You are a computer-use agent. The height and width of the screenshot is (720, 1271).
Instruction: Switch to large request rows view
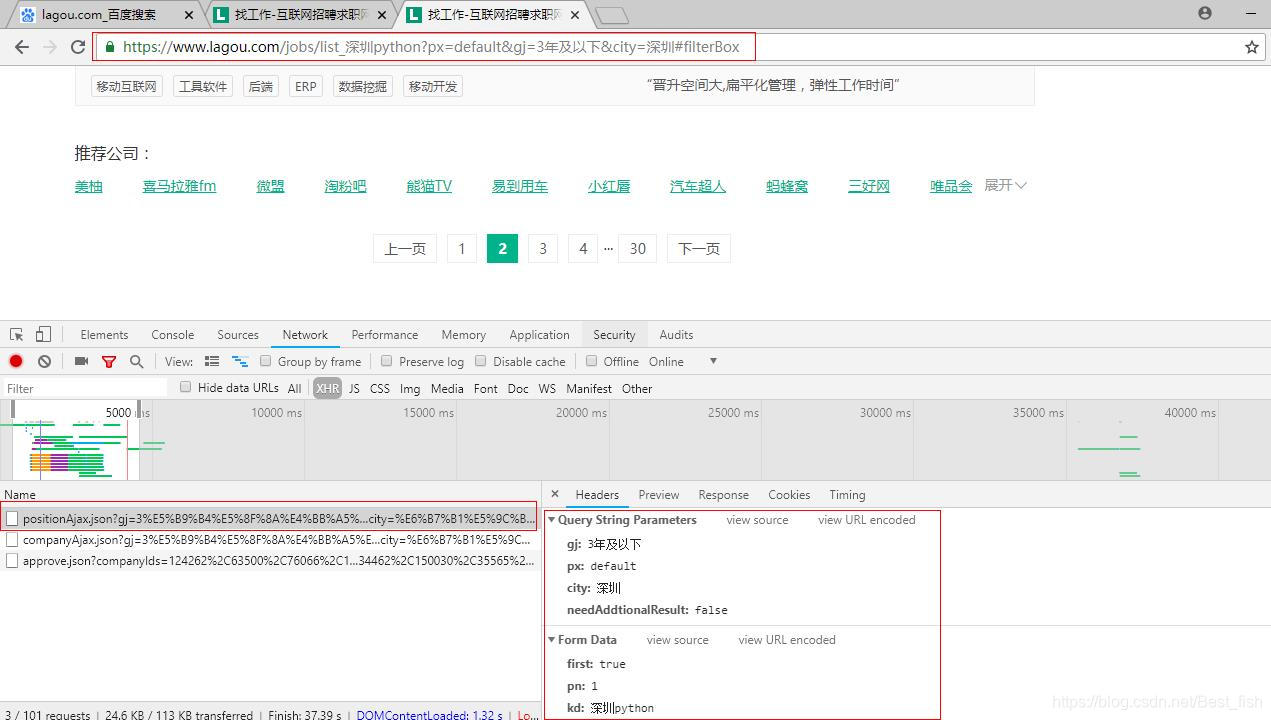point(212,361)
